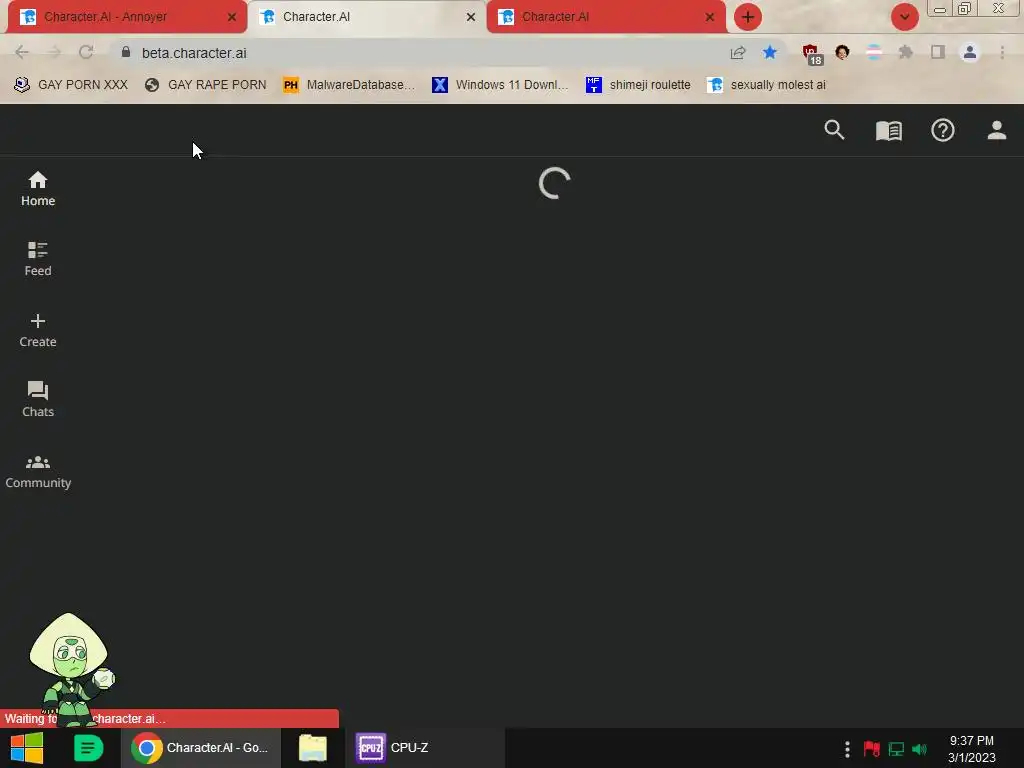Open the Chrome profile avatar button
This screenshot has width=1024, height=768.
(969, 52)
